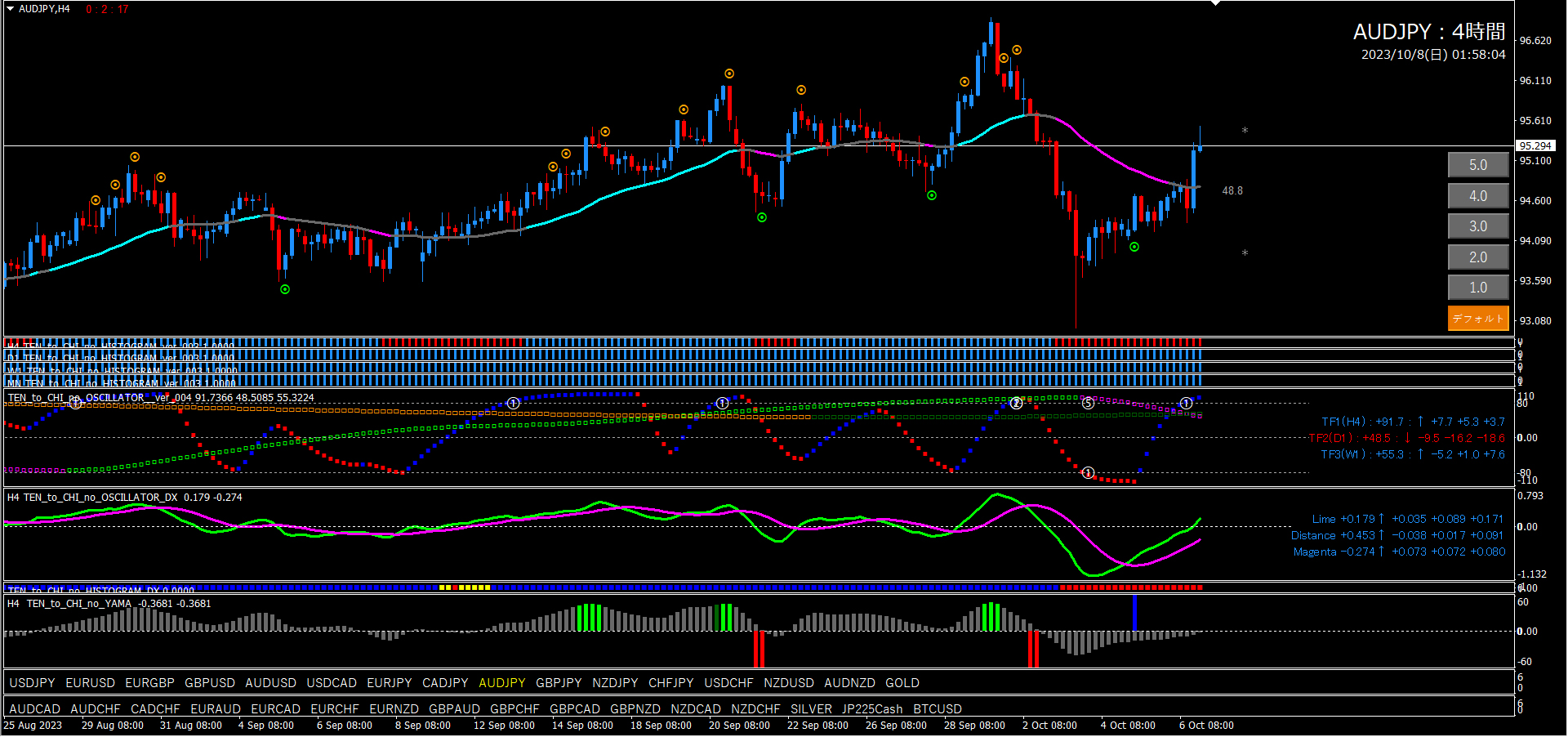
Task: Click the blue spike bar in YAMA histogram
Action: coord(1134,613)
